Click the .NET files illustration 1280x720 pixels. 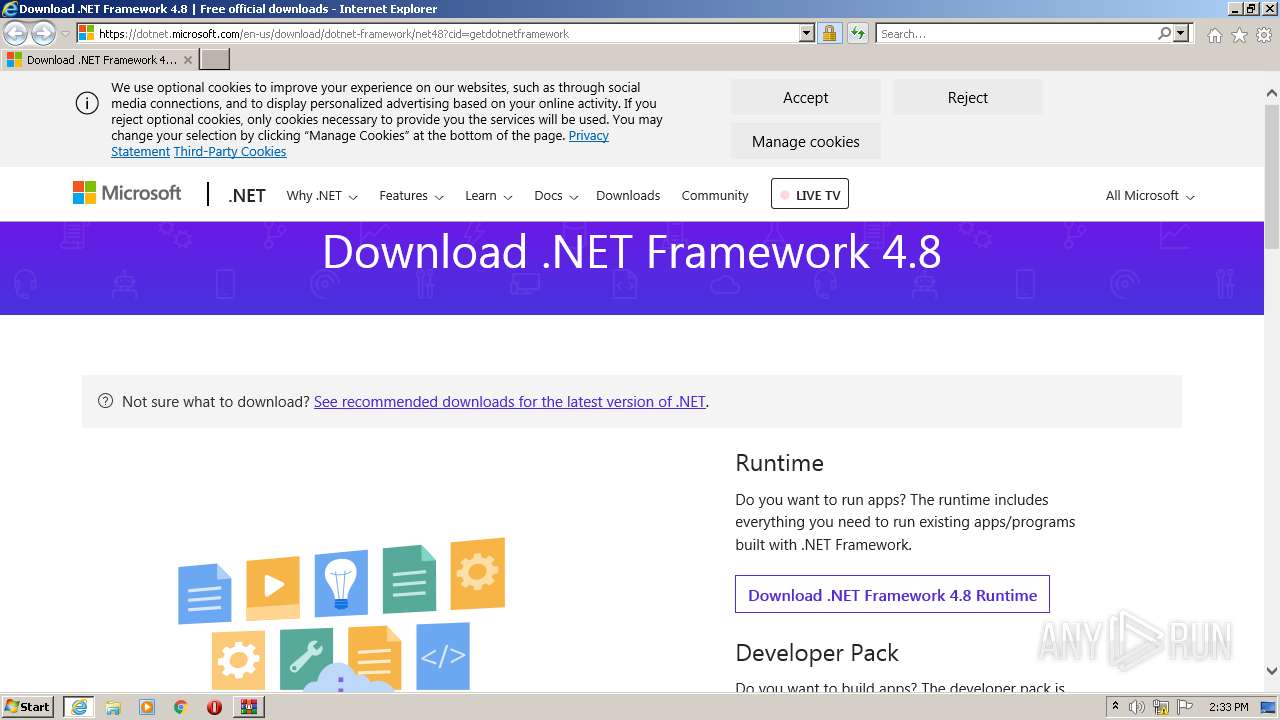click(341, 614)
